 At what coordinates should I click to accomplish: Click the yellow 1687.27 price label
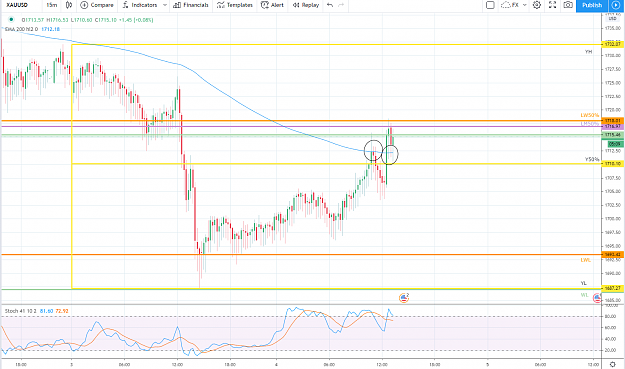pyautogui.click(x=612, y=288)
